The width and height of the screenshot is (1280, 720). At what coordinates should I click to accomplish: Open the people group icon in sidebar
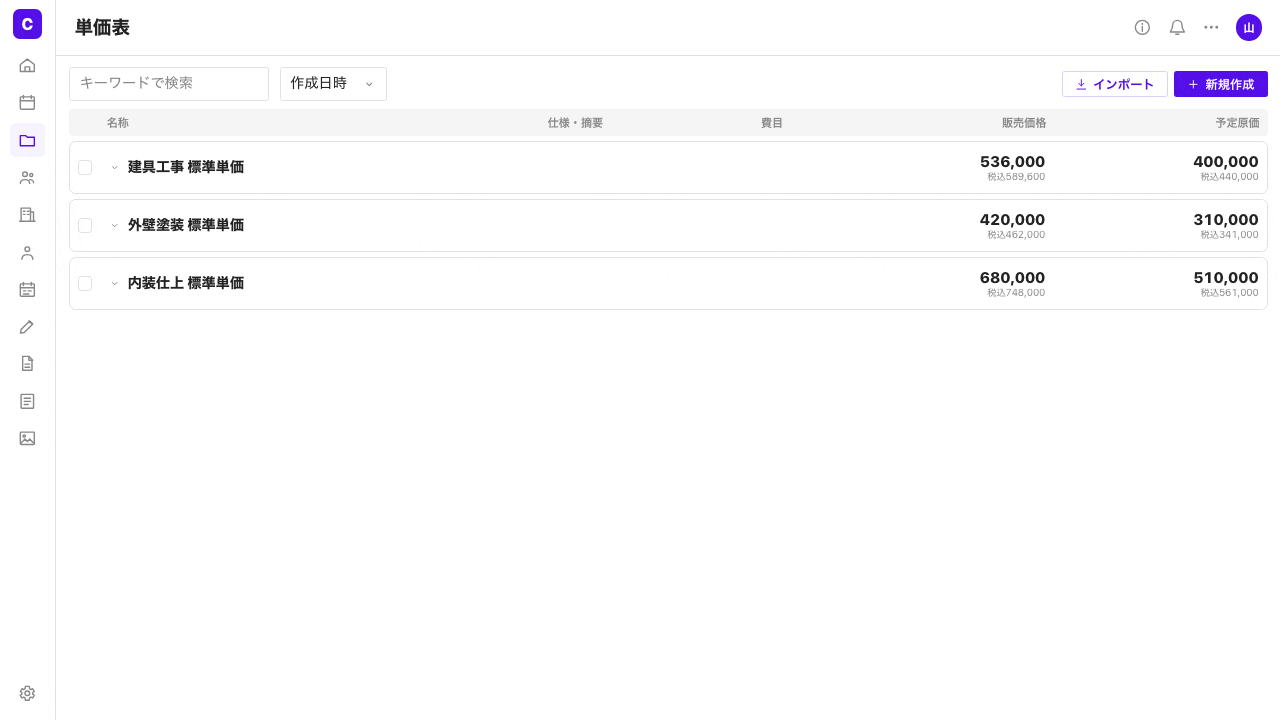pyautogui.click(x=27, y=177)
